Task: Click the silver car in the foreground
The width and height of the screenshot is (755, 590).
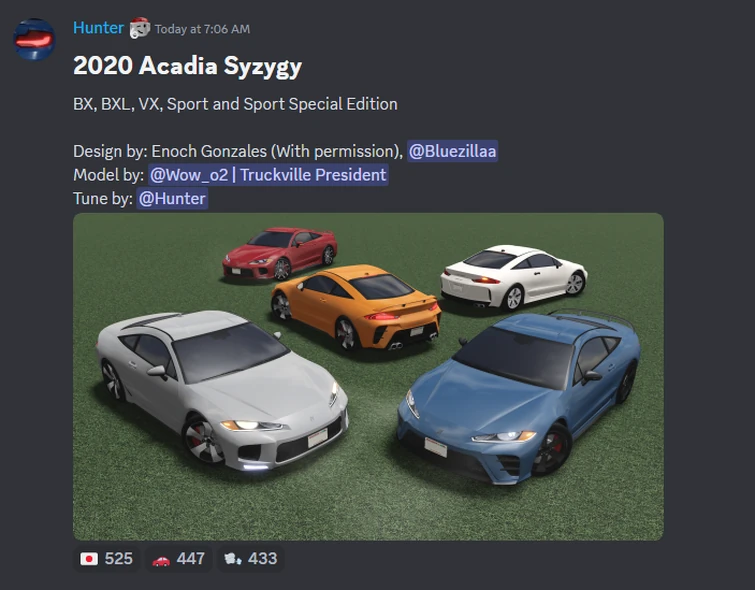Action: [221, 388]
